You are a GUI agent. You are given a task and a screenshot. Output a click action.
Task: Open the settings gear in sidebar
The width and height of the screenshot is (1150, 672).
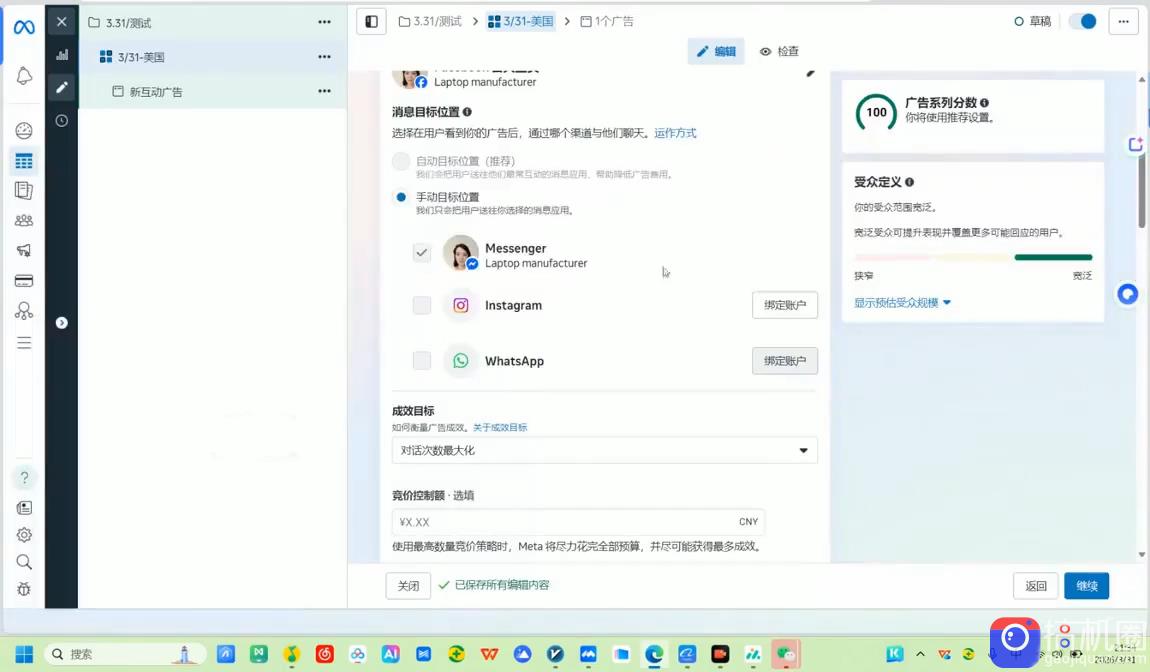click(23, 535)
